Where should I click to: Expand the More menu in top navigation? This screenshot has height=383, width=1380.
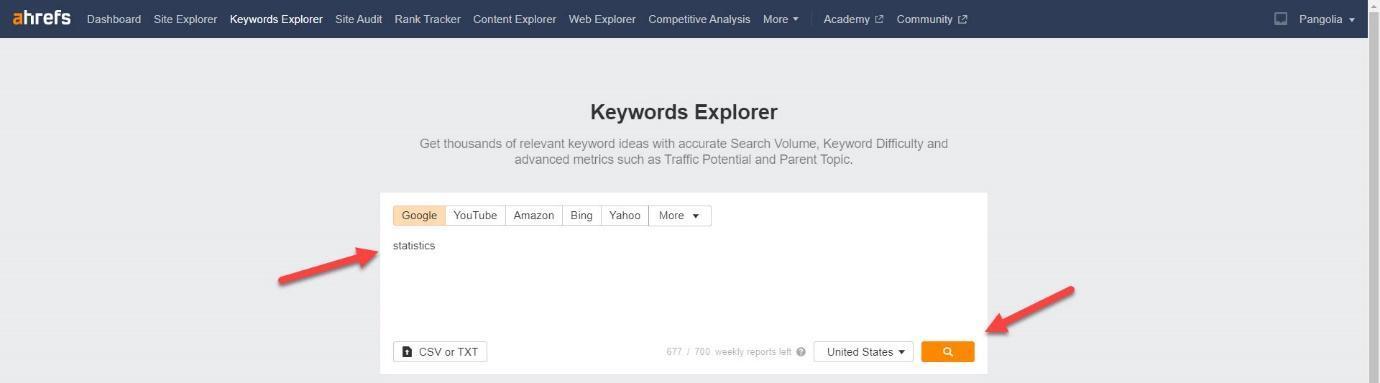[780, 19]
